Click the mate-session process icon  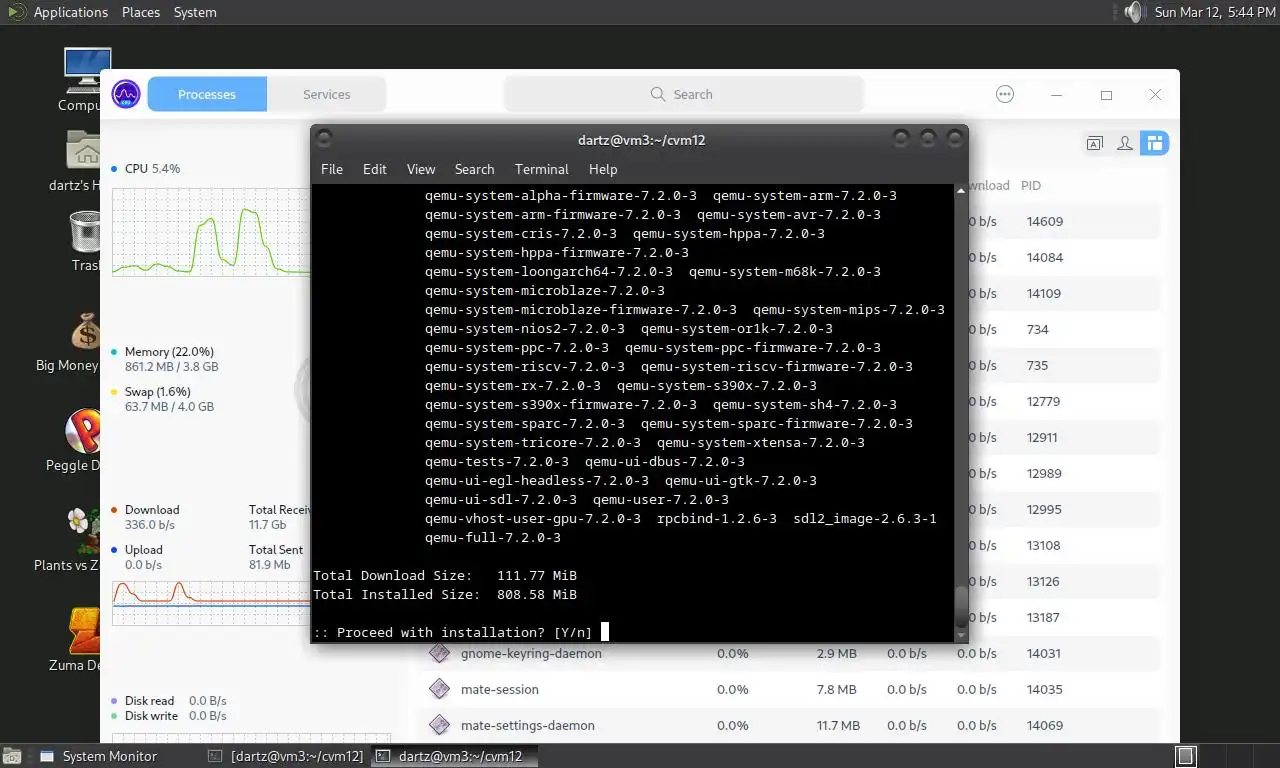click(439, 689)
